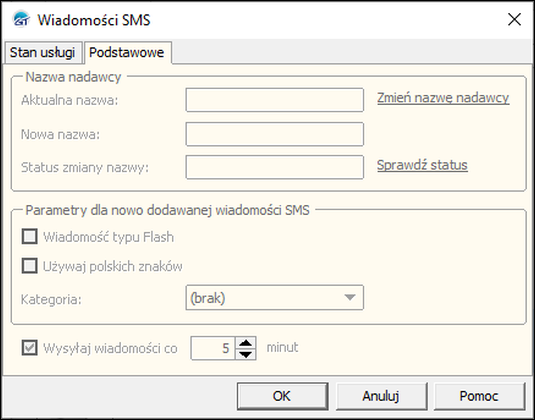Switch to the Stan usługi tab

42,53
